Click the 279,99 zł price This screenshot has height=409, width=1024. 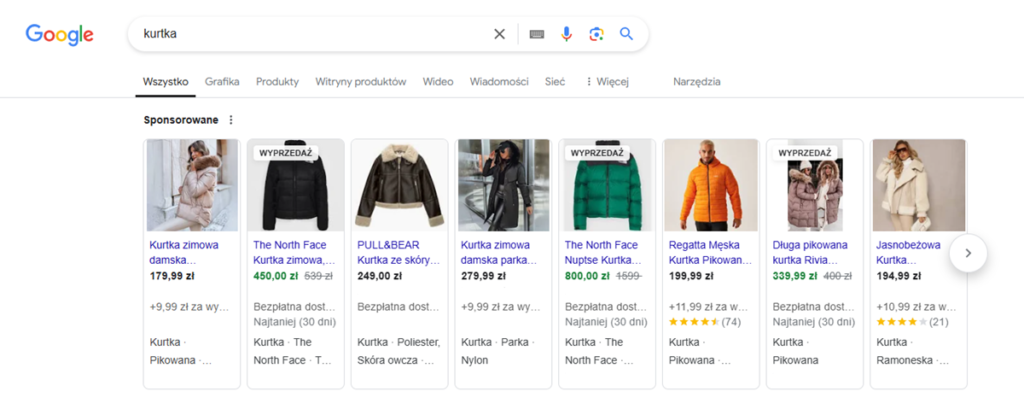[x=483, y=276]
